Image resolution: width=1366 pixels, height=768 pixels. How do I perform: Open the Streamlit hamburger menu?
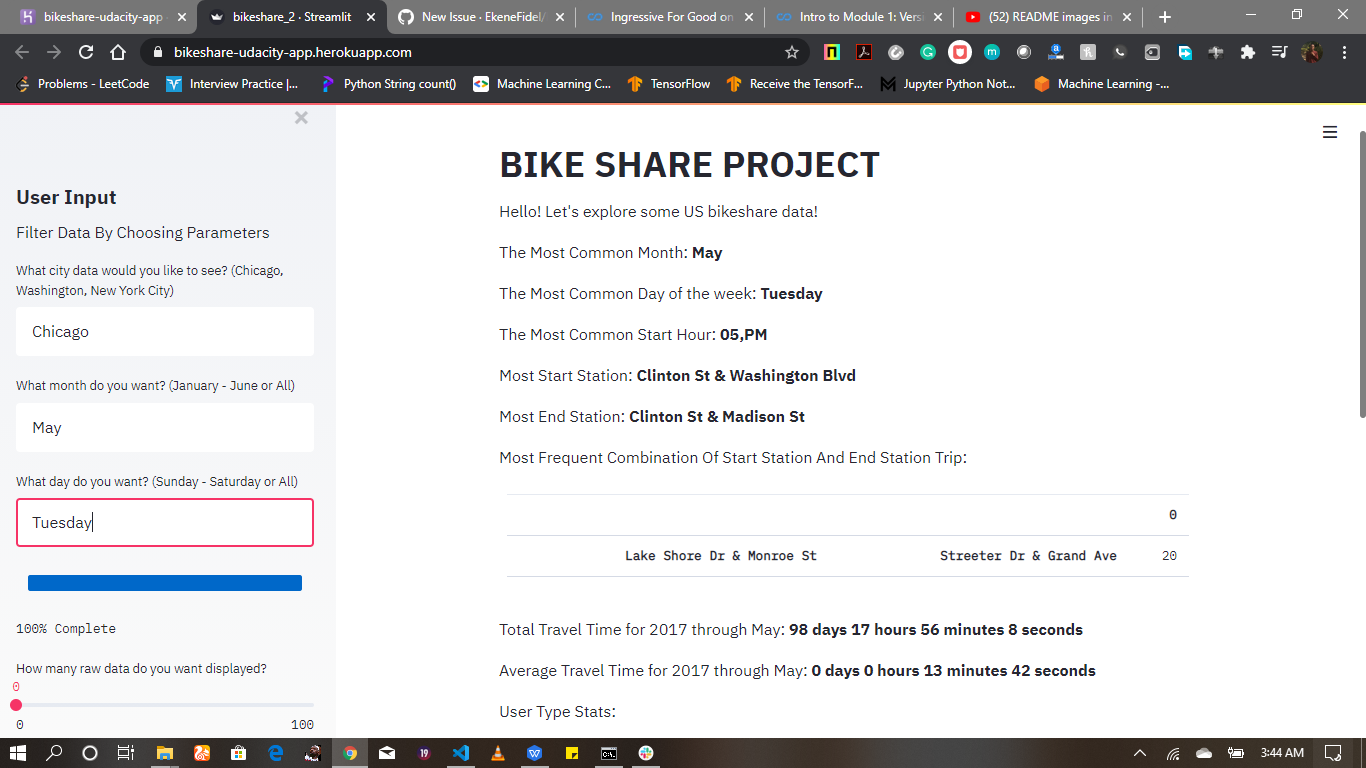pyautogui.click(x=1329, y=131)
